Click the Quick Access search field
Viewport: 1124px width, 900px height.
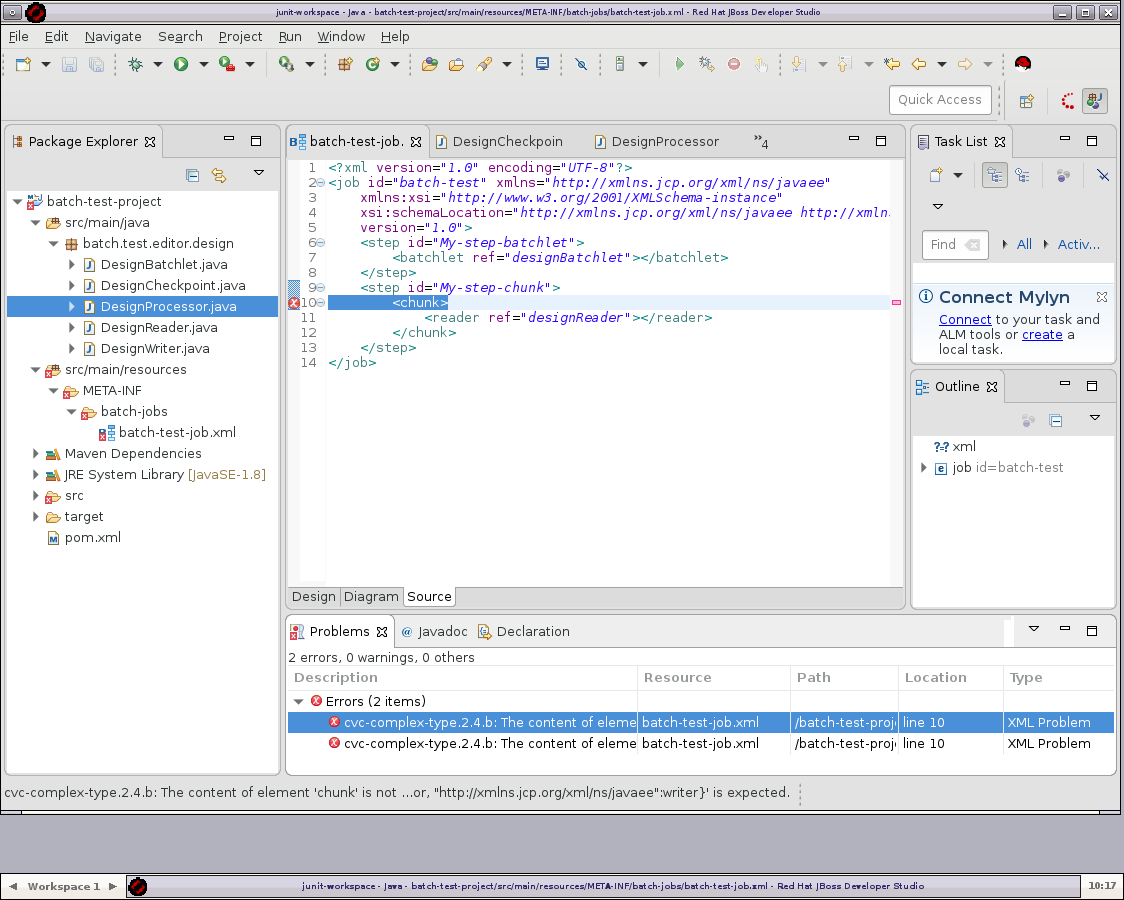tap(939, 100)
